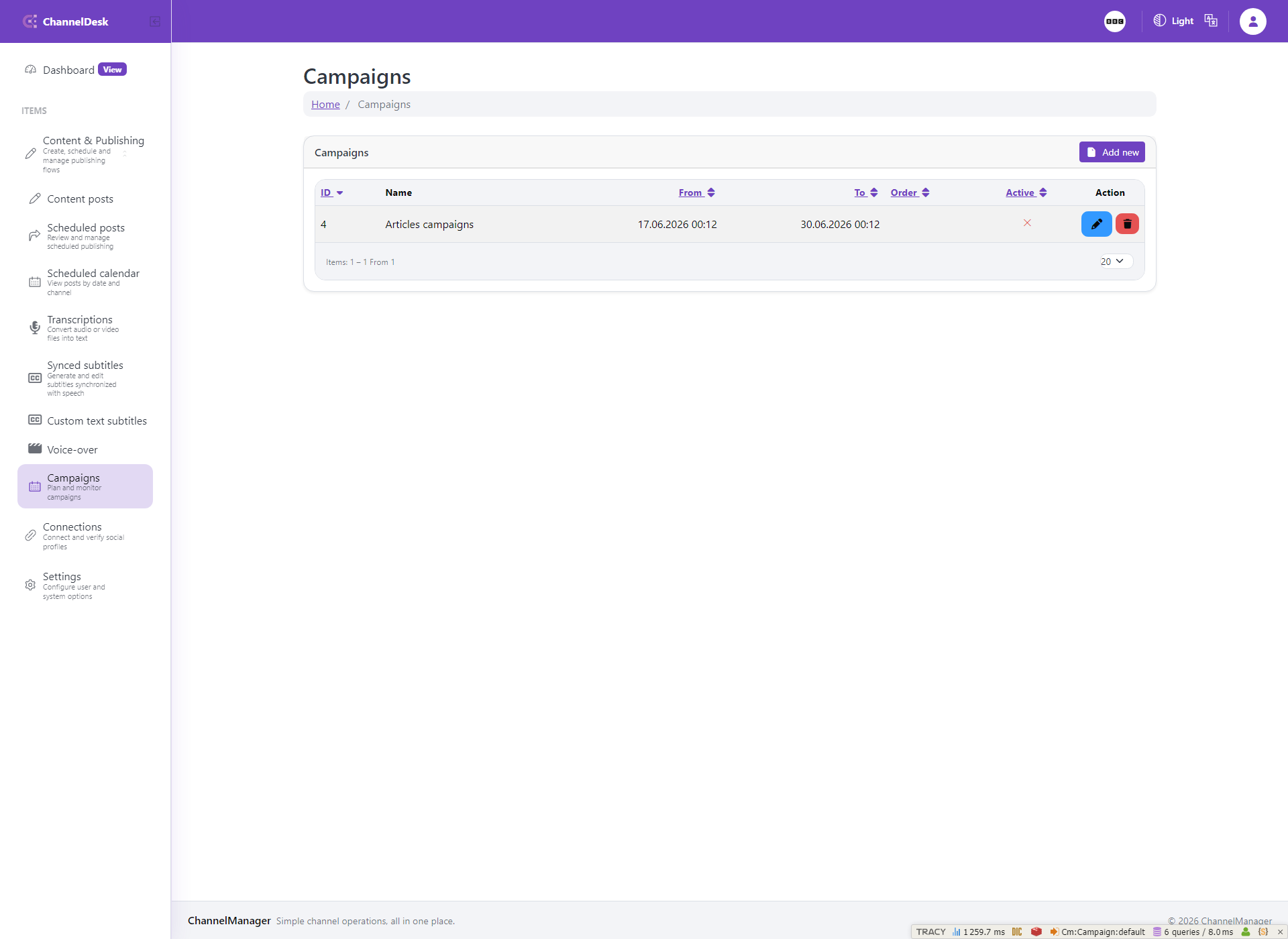Click the ChannelDesk logo

(66, 21)
